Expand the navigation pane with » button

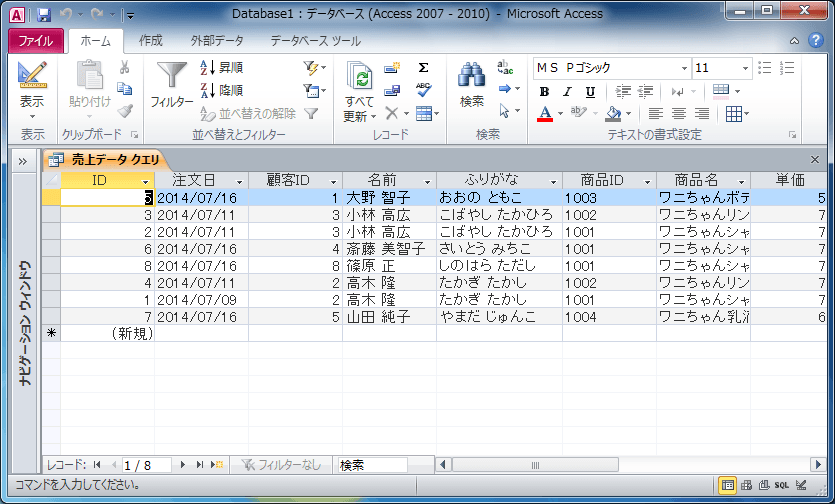click(x=23, y=161)
